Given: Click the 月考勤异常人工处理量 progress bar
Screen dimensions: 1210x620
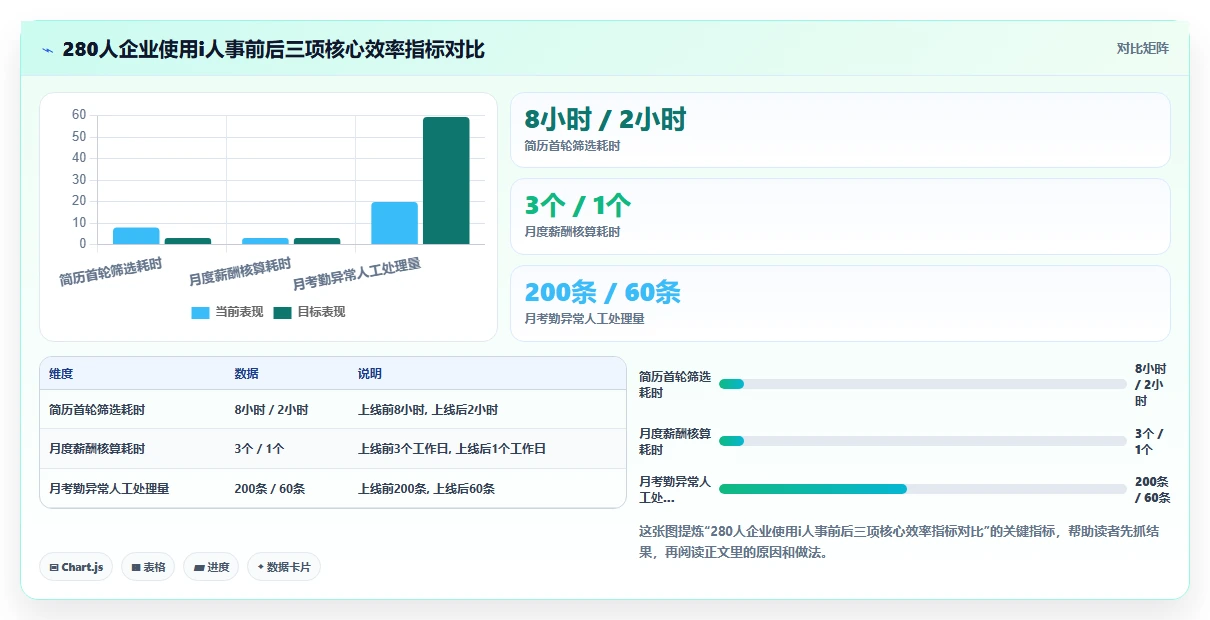Looking at the screenshot, I should tap(922, 489).
